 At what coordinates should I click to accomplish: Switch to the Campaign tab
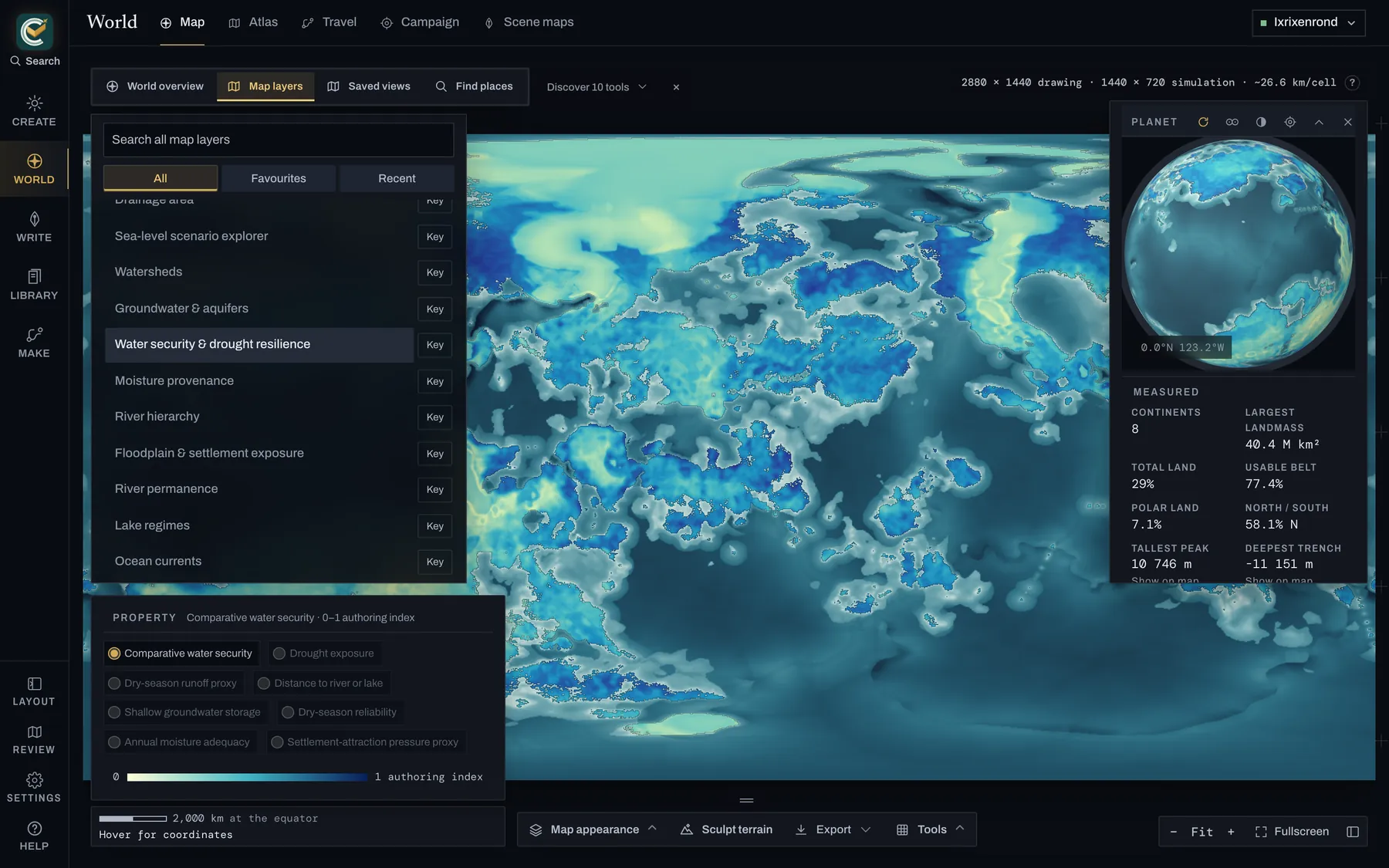click(x=420, y=22)
